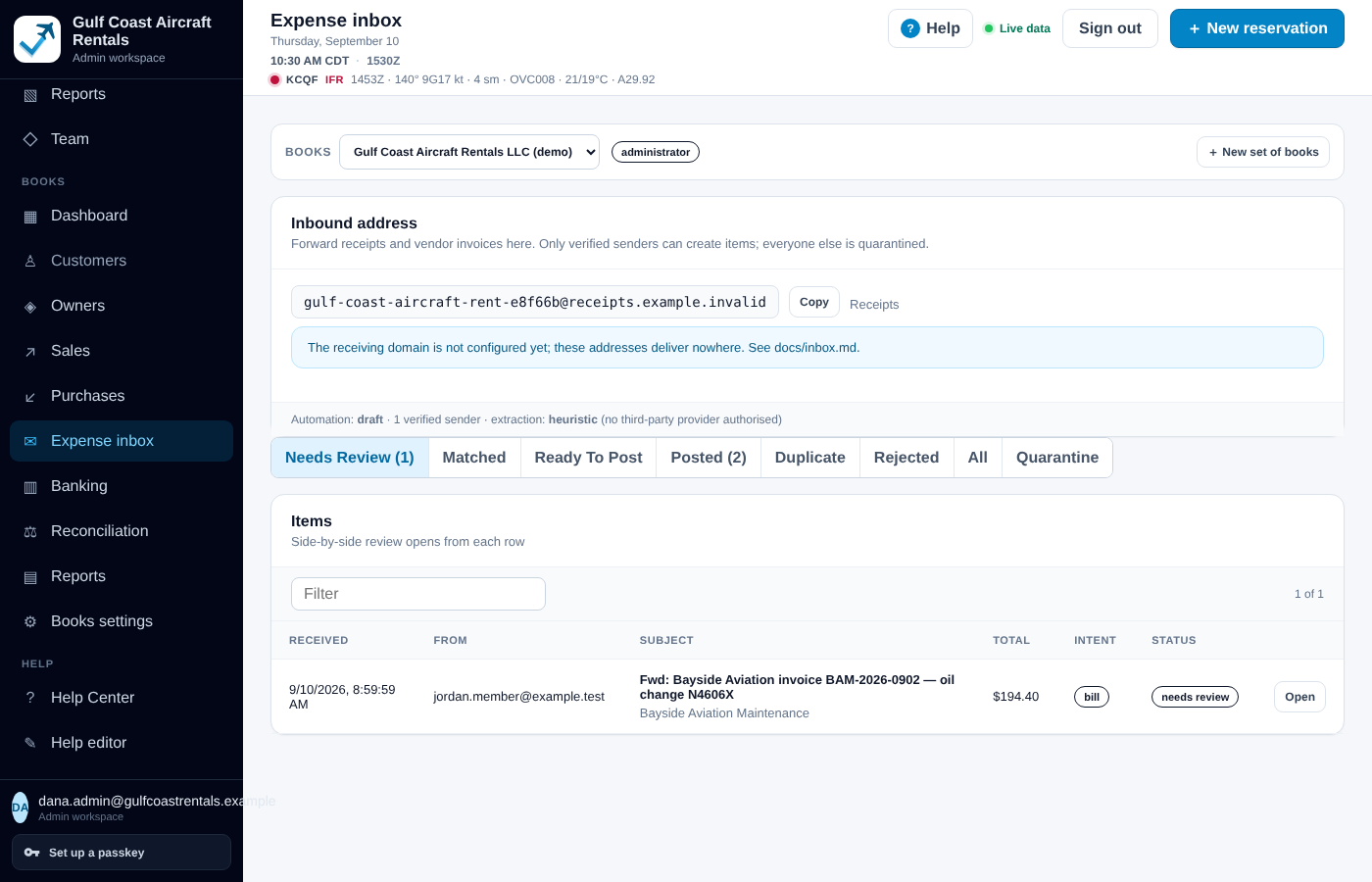Click the needs review status badge
This screenshot has width=1372, height=882.
(x=1195, y=697)
